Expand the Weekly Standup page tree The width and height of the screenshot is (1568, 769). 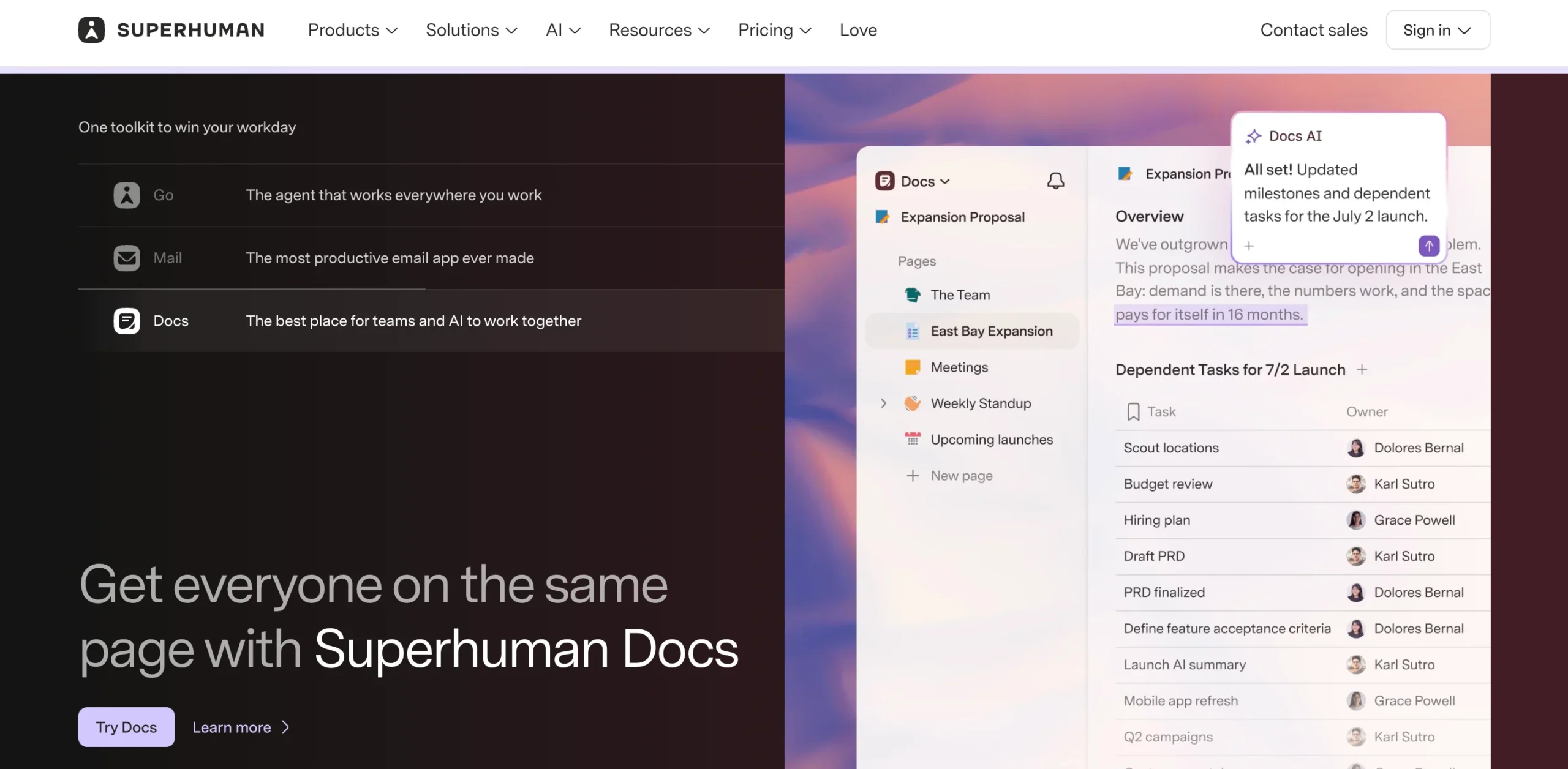(x=883, y=403)
